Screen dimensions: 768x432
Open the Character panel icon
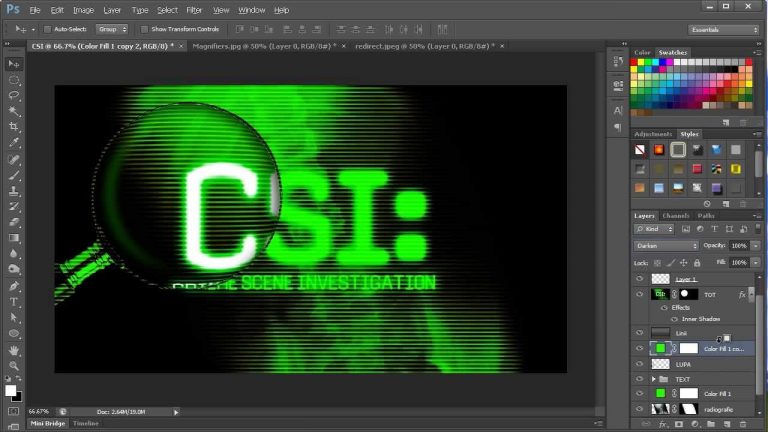tap(618, 111)
